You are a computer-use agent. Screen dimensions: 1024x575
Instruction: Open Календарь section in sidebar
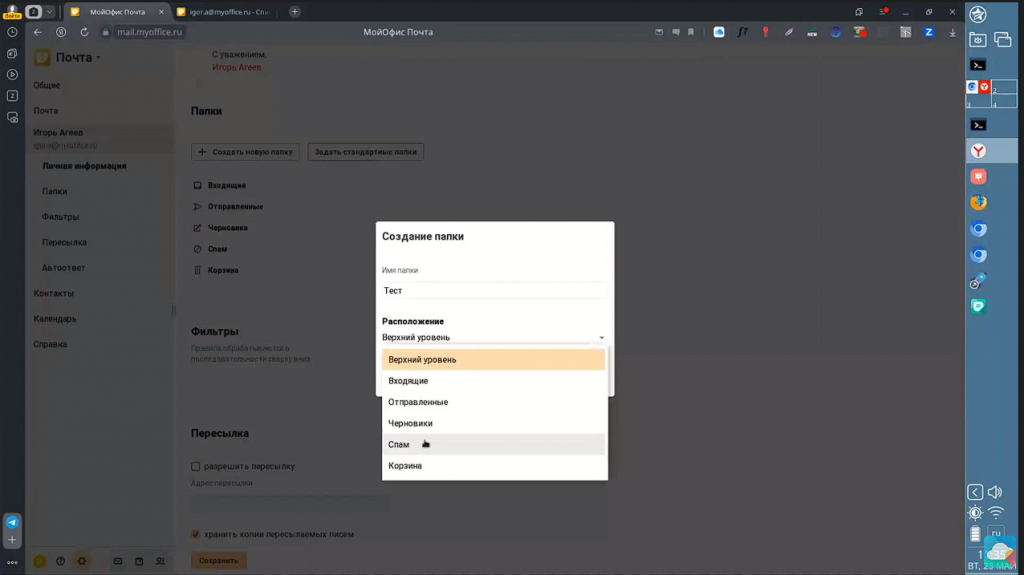[55, 319]
